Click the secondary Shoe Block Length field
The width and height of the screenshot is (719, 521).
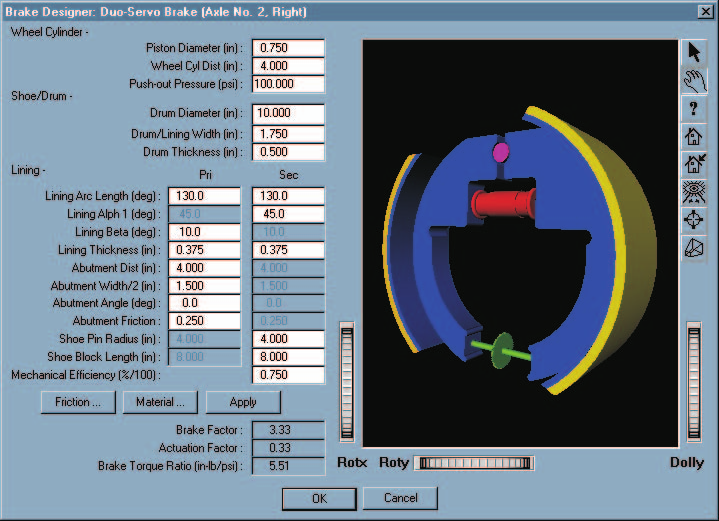pos(288,357)
